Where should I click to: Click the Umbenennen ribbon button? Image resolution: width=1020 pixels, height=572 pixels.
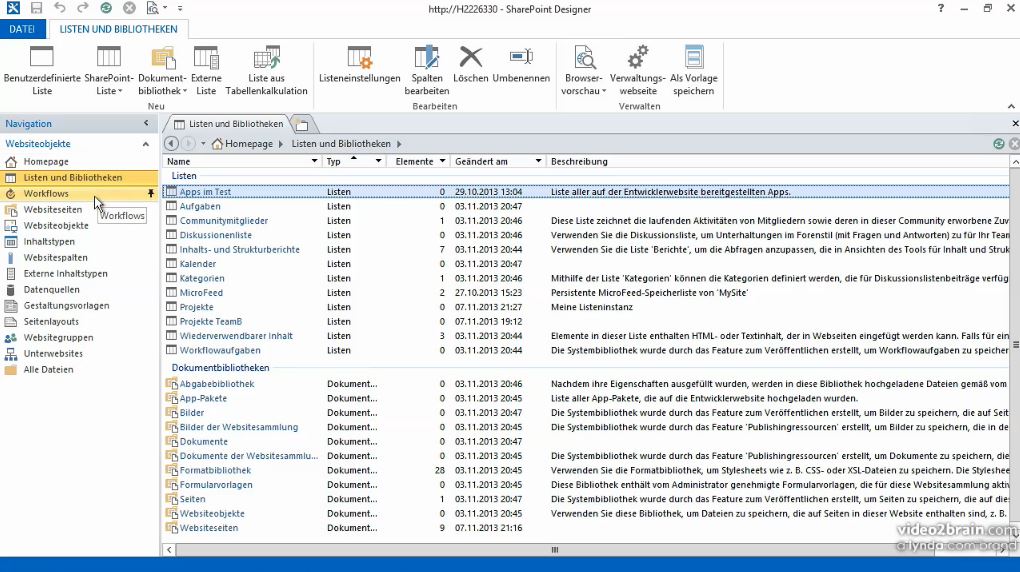coord(521,65)
